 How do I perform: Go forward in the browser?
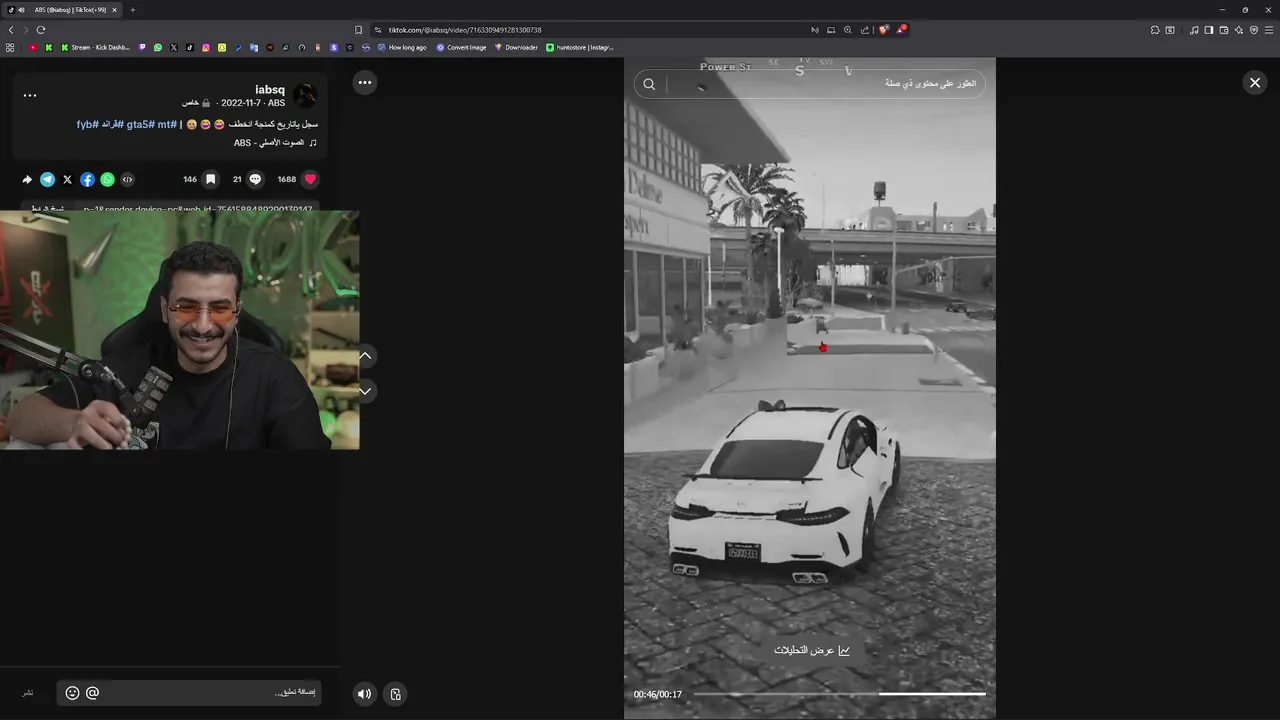(26, 30)
